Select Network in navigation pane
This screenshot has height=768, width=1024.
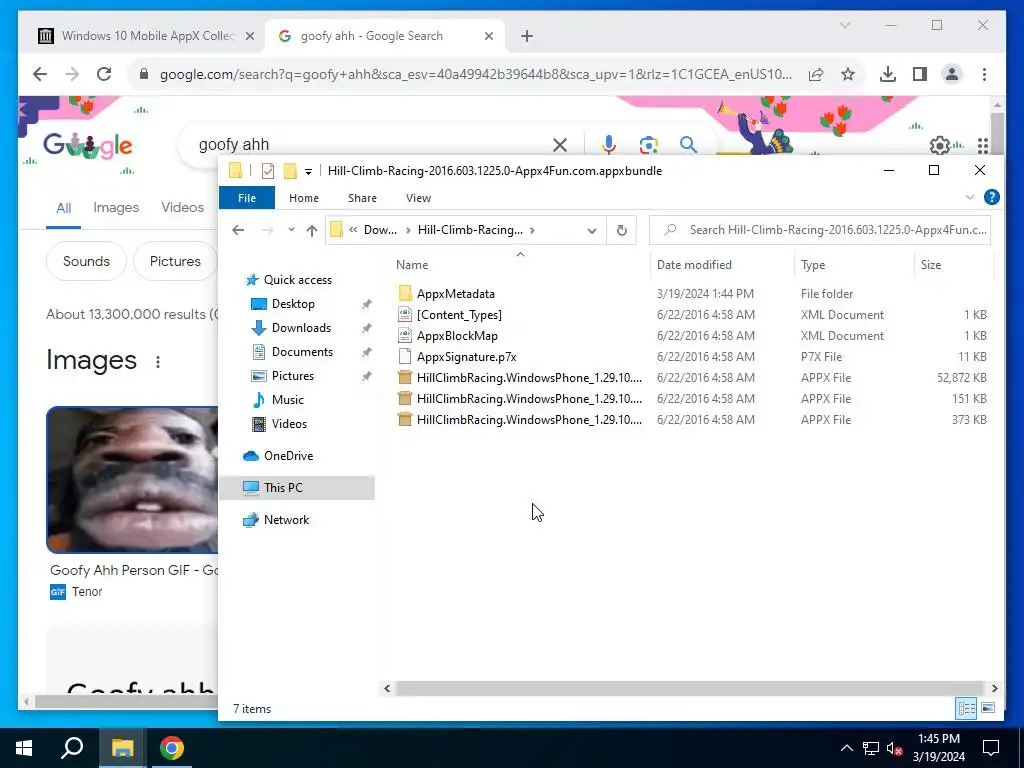pos(286,520)
